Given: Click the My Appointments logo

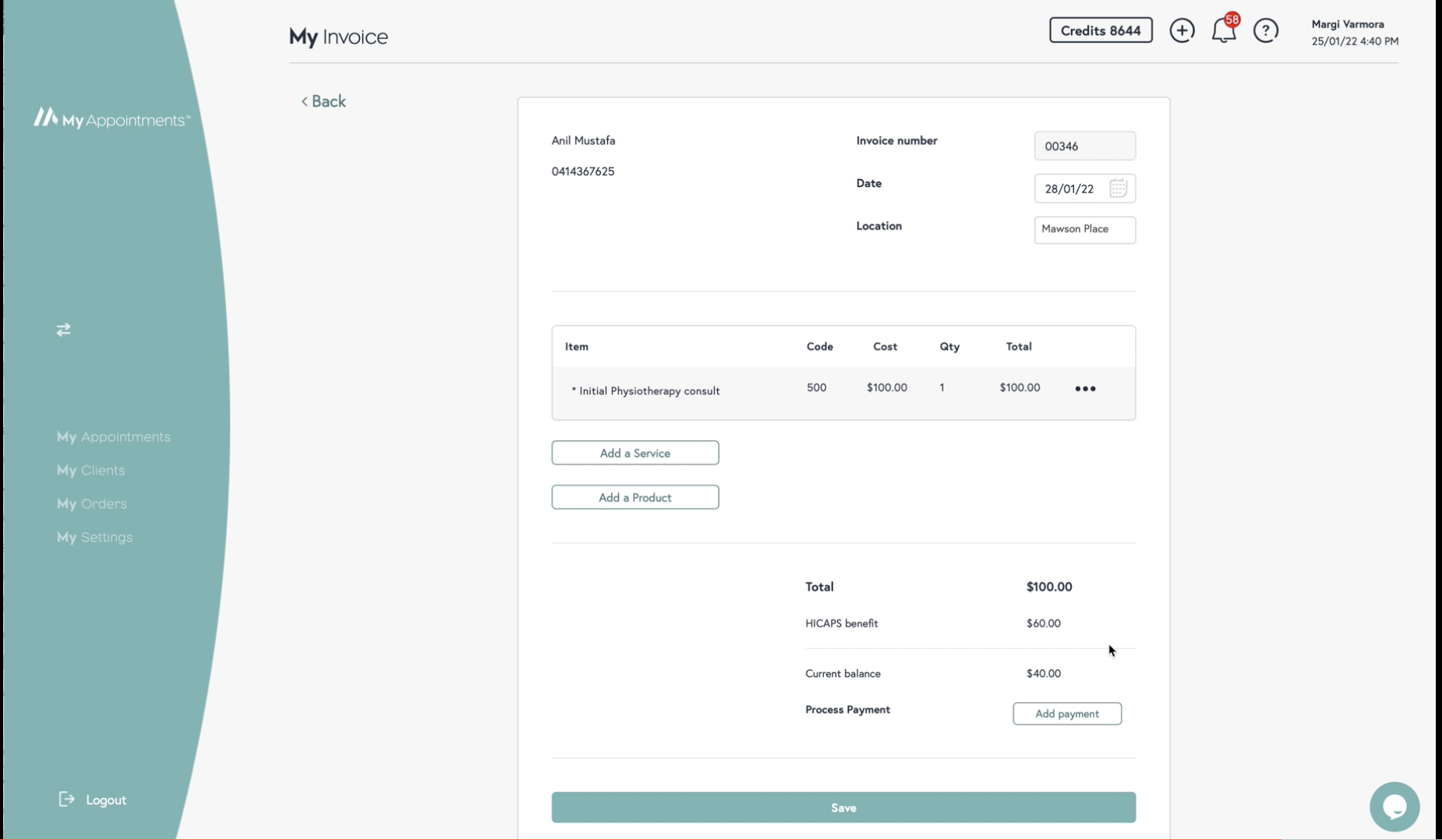Looking at the screenshot, I should 111,118.
